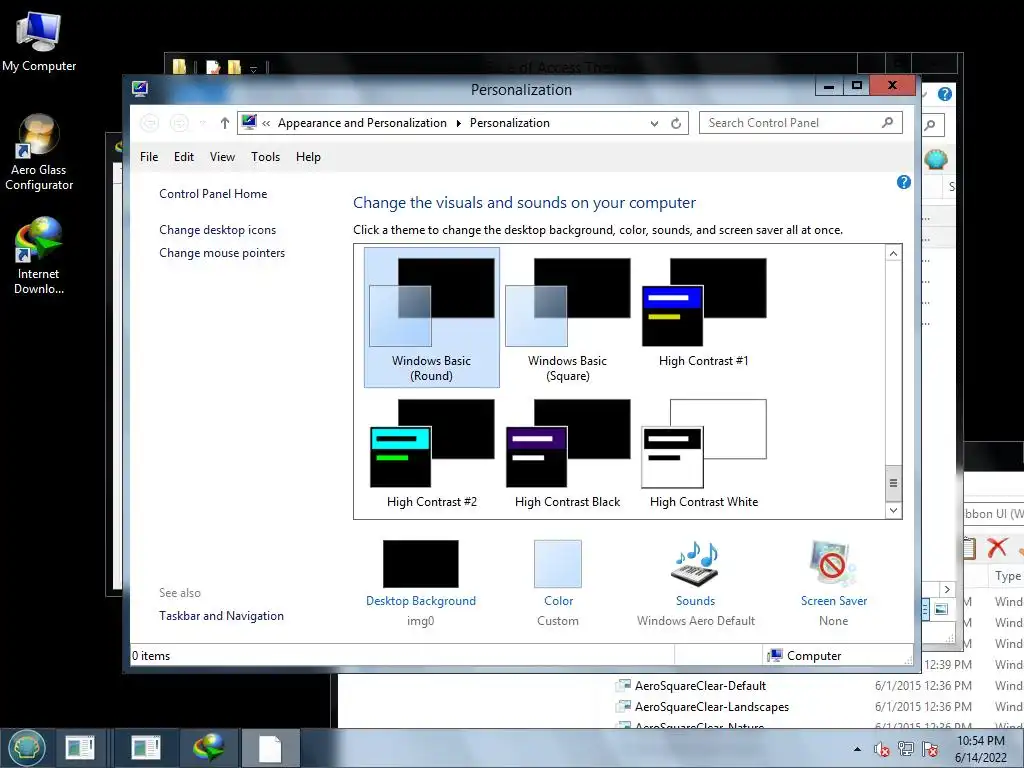Go up one level with the Up arrow
1024x768 pixels.
click(225, 123)
